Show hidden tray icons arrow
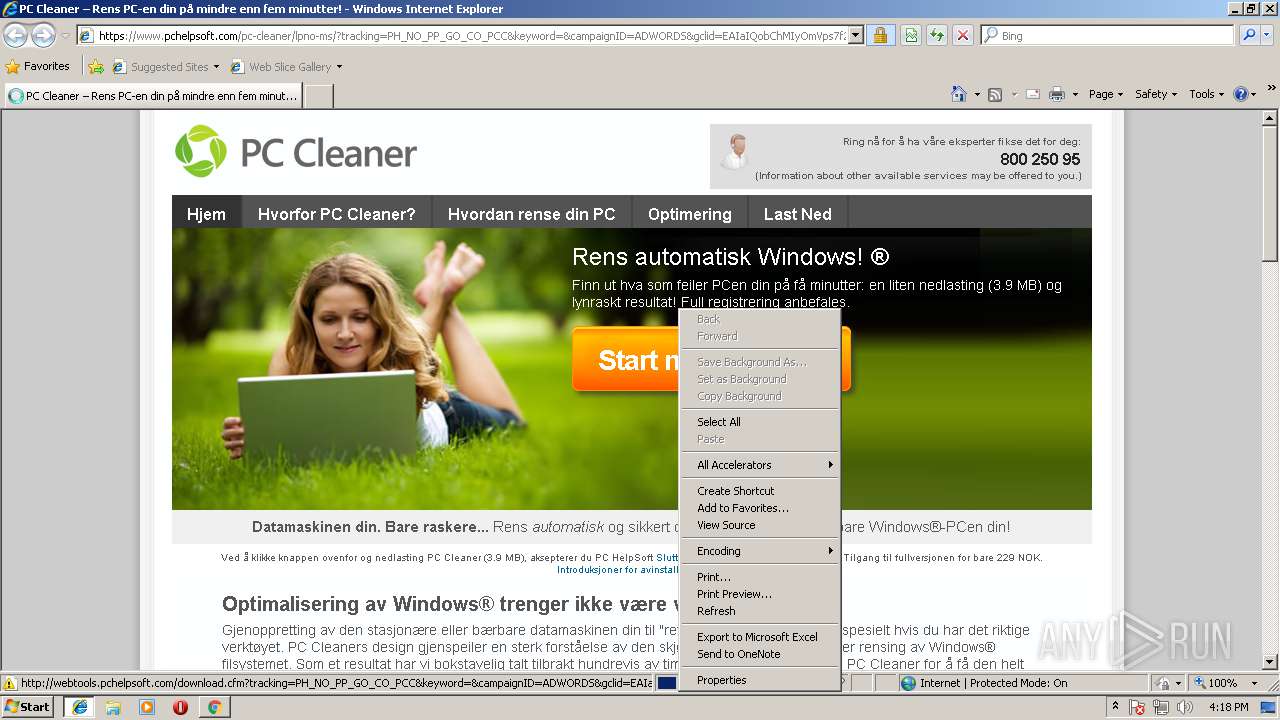Viewport: 1280px width, 720px height. coord(1116,707)
